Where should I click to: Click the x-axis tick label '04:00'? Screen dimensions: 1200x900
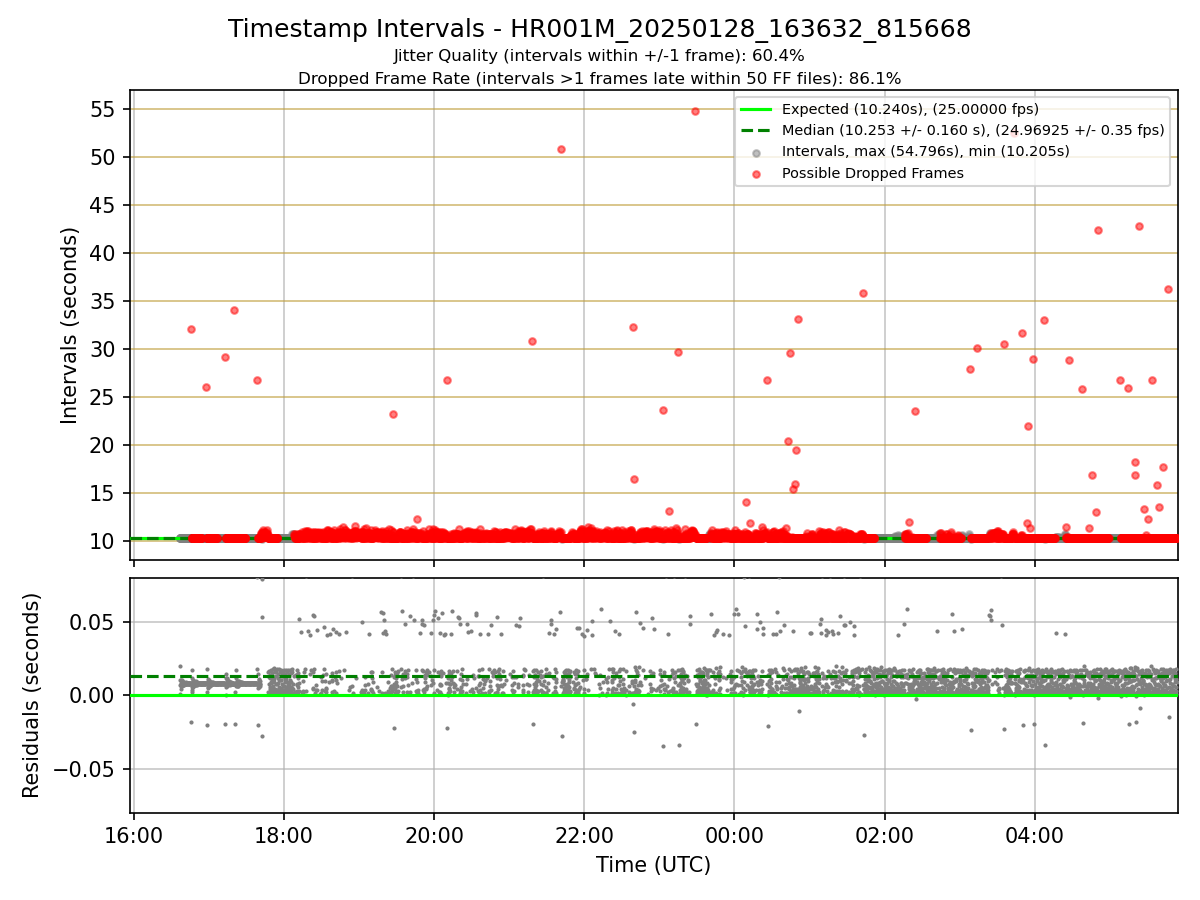point(1034,835)
